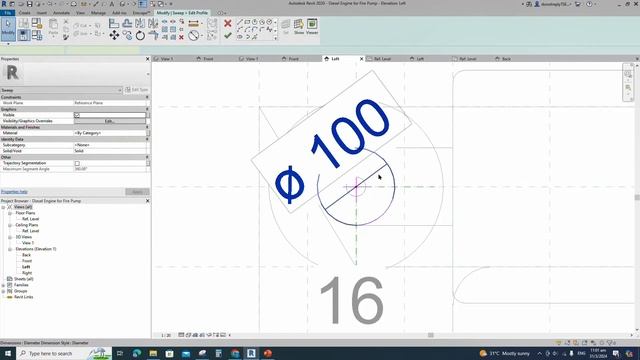Click the view scale 1:20 control
Image resolution: width=640 pixels, height=360 pixels.
pyautogui.click(x=166, y=335)
